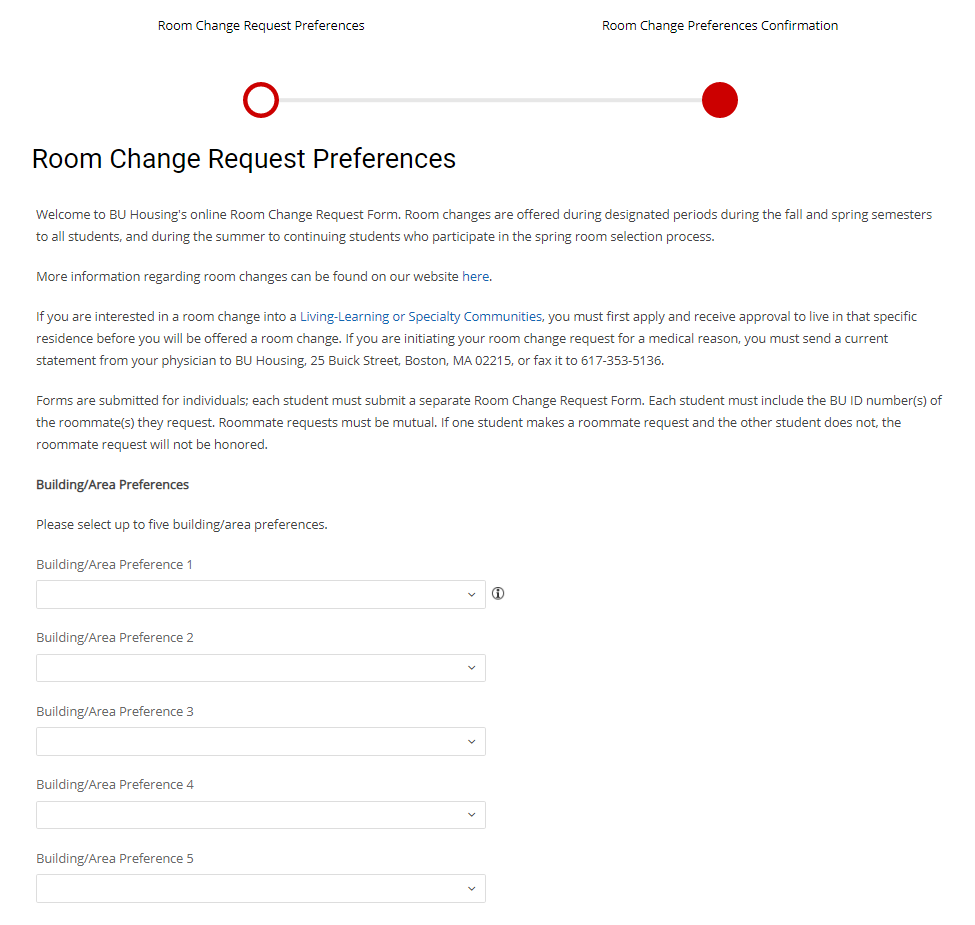Screen dimensions: 975x925
Task: Click the chevron arrow of Preference 2
Action: coord(472,668)
